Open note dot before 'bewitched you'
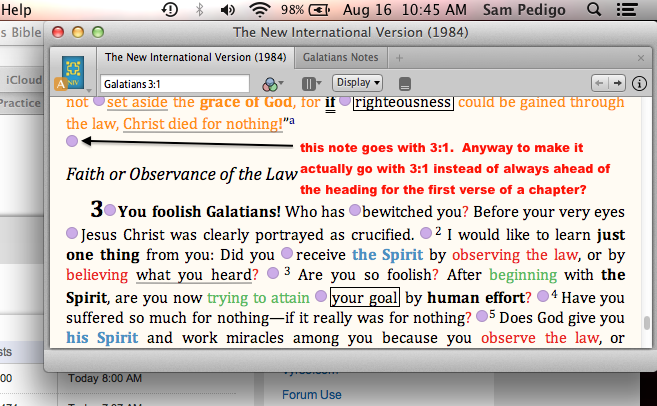 [x=354, y=210]
